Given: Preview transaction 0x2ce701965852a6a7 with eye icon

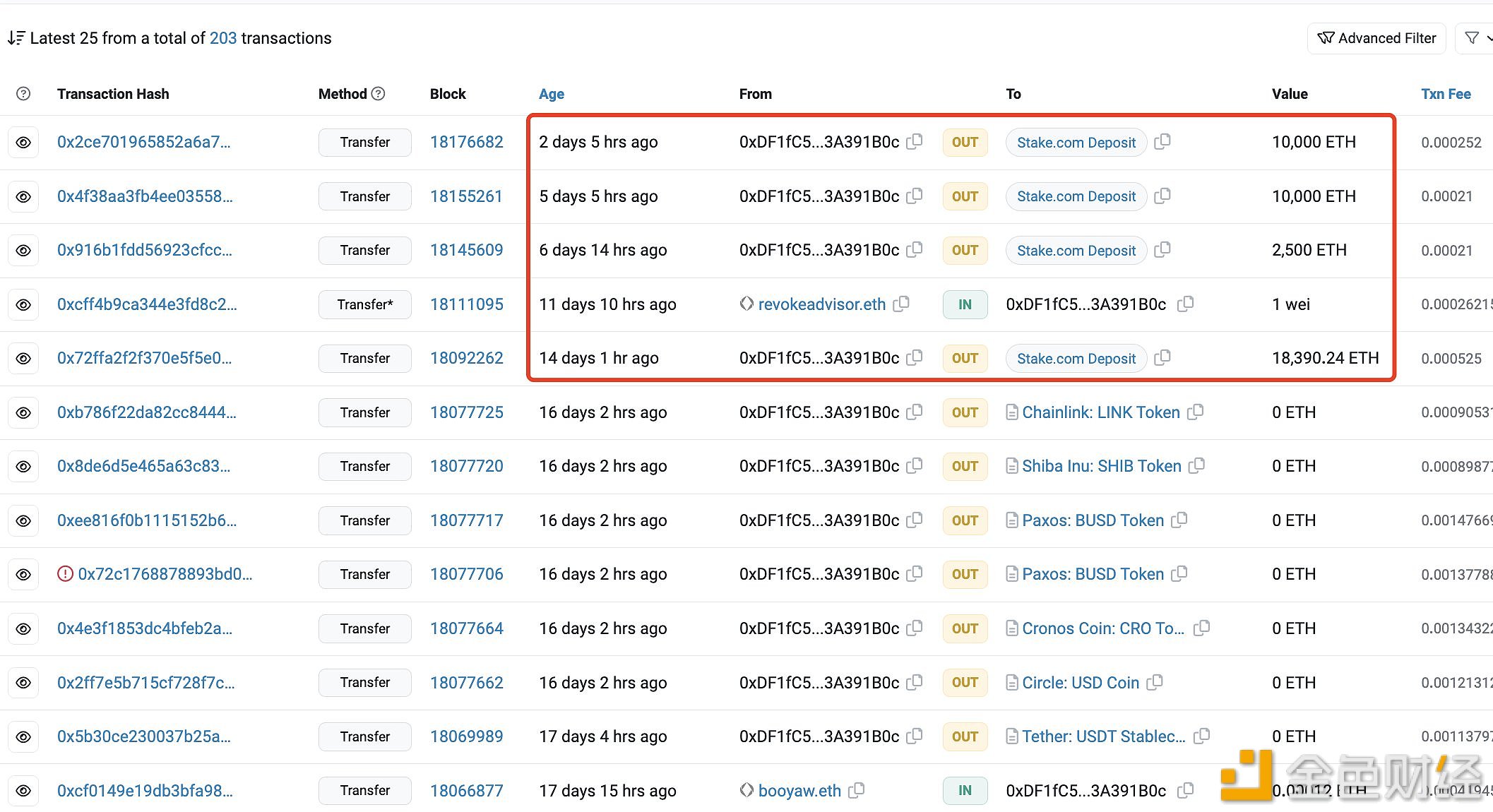Looking at the screenshot, I should tap(23, 143).
